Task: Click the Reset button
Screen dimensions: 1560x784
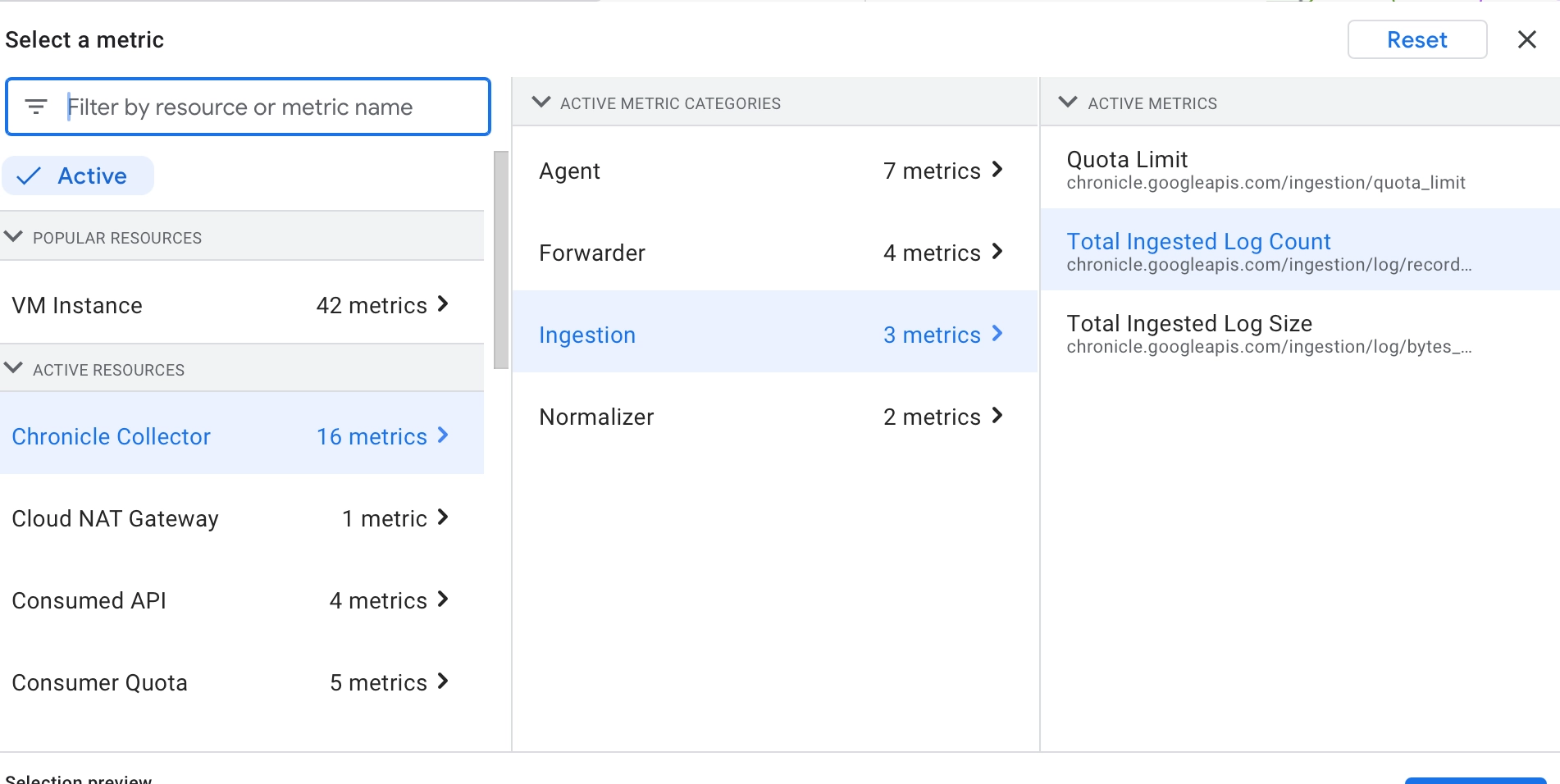Action: (x=1416, y=39)
